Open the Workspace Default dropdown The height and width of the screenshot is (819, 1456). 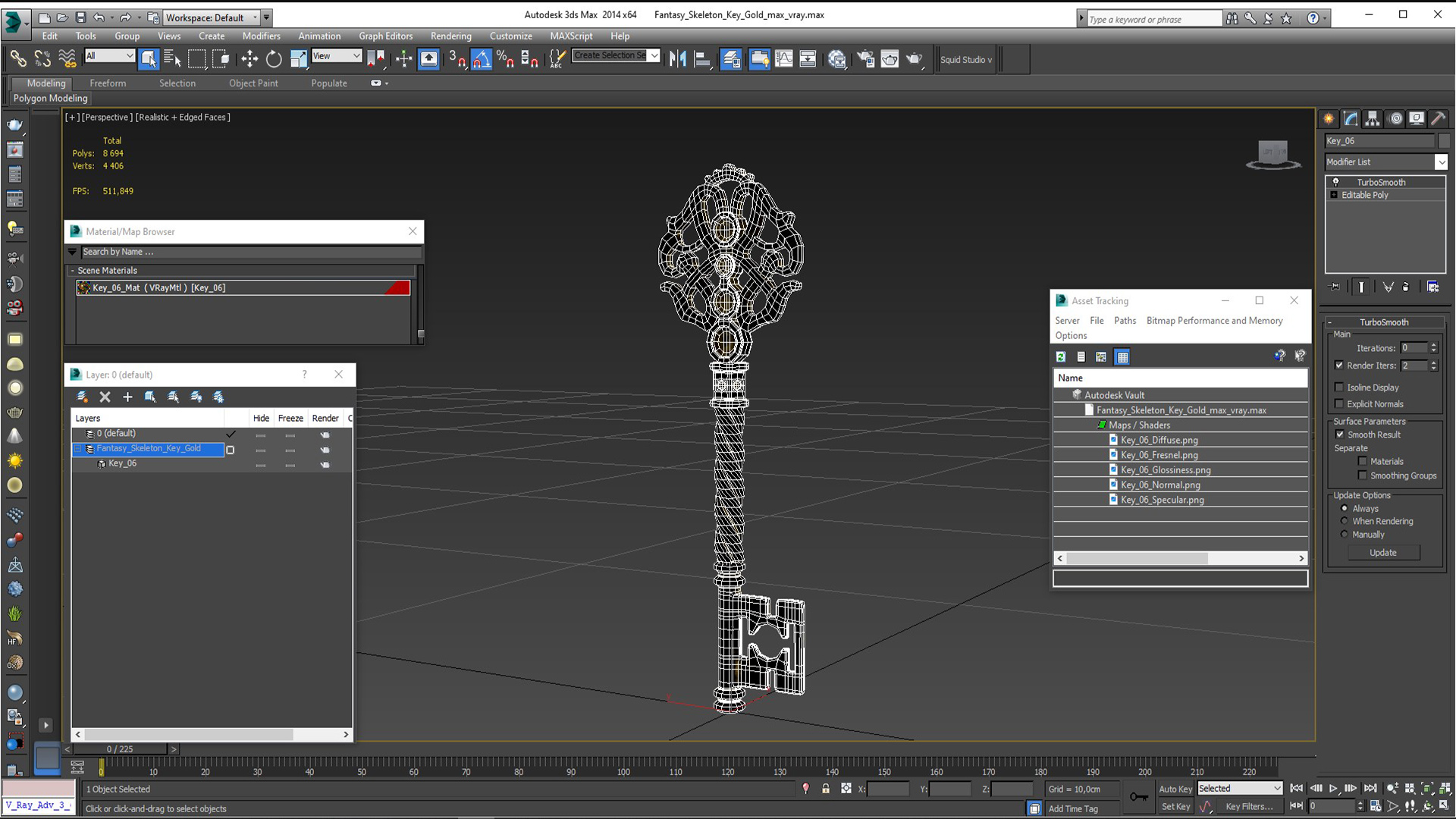pyautogui.click(x=213, y=17)
